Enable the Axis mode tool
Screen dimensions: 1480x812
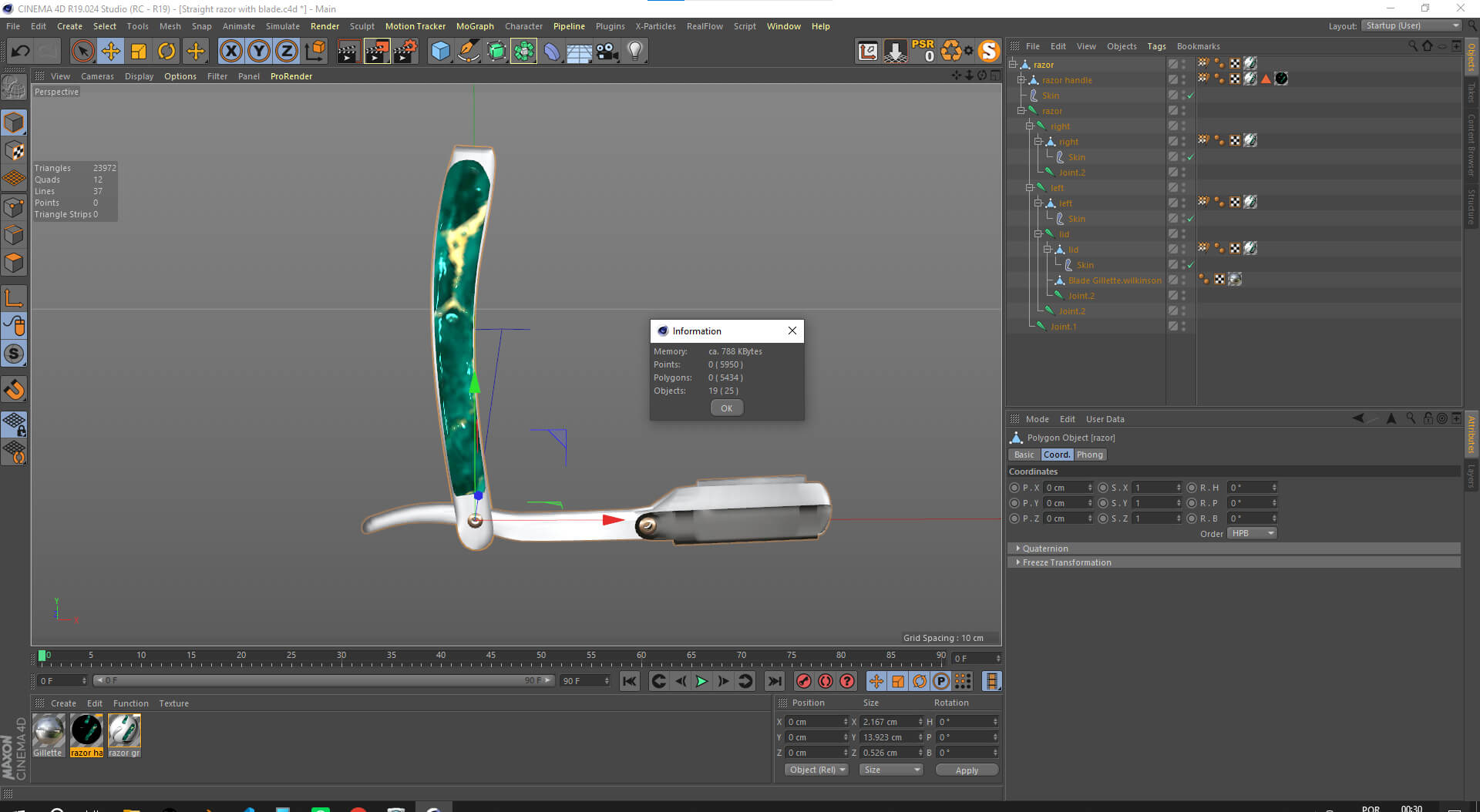pos(14,298)
